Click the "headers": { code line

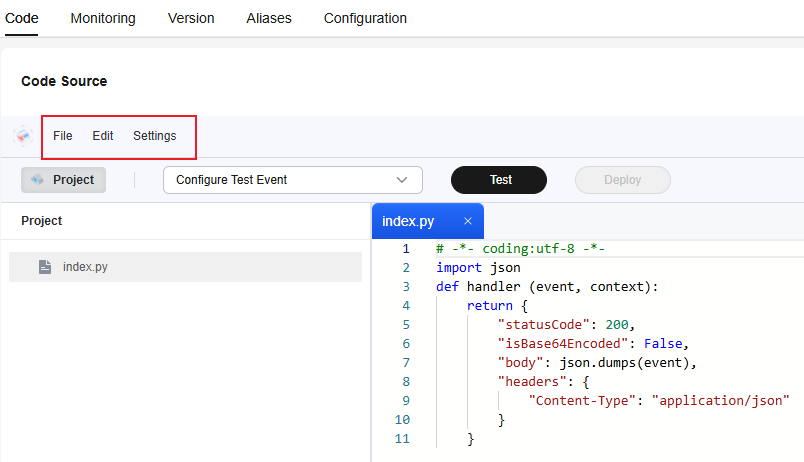(544, 381)
